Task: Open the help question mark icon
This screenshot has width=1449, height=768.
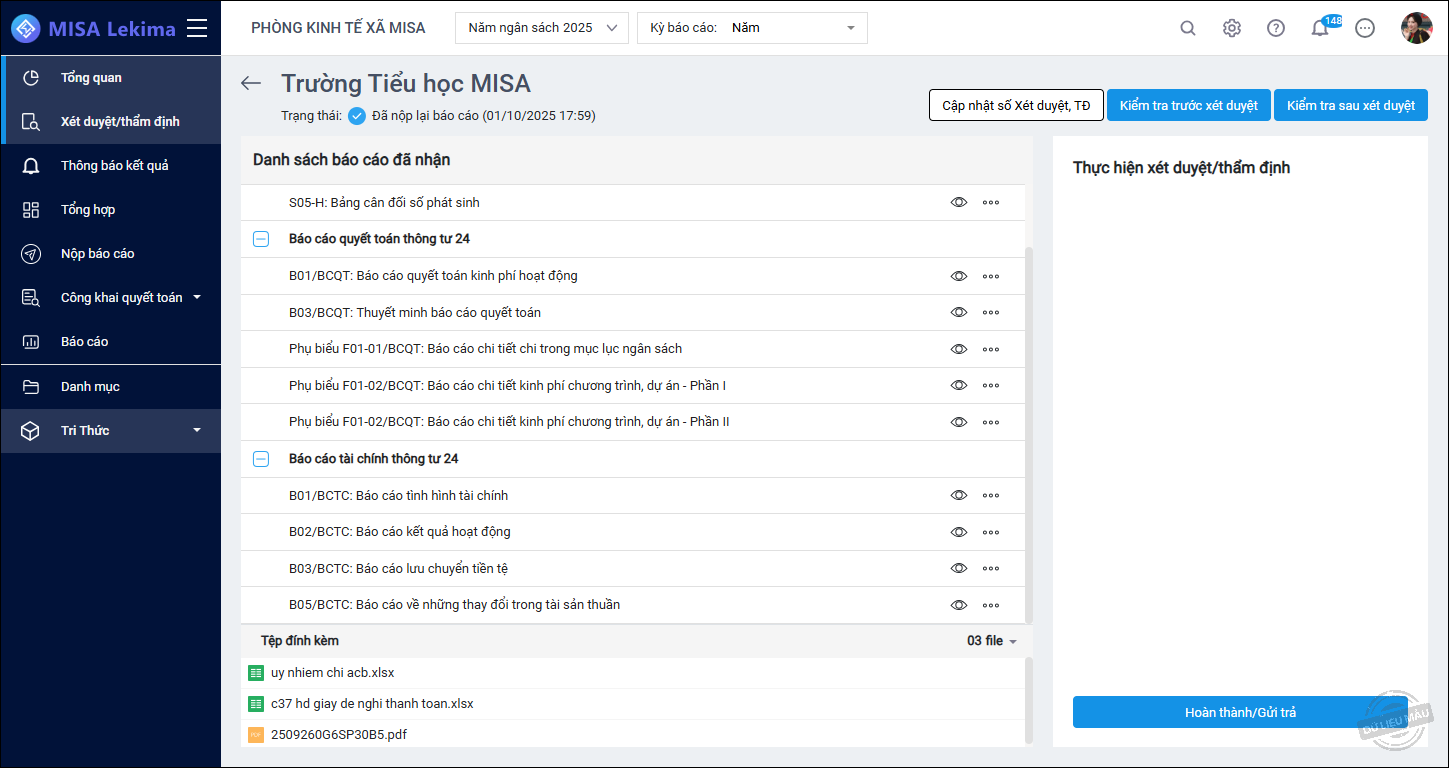Action: 1276,28
